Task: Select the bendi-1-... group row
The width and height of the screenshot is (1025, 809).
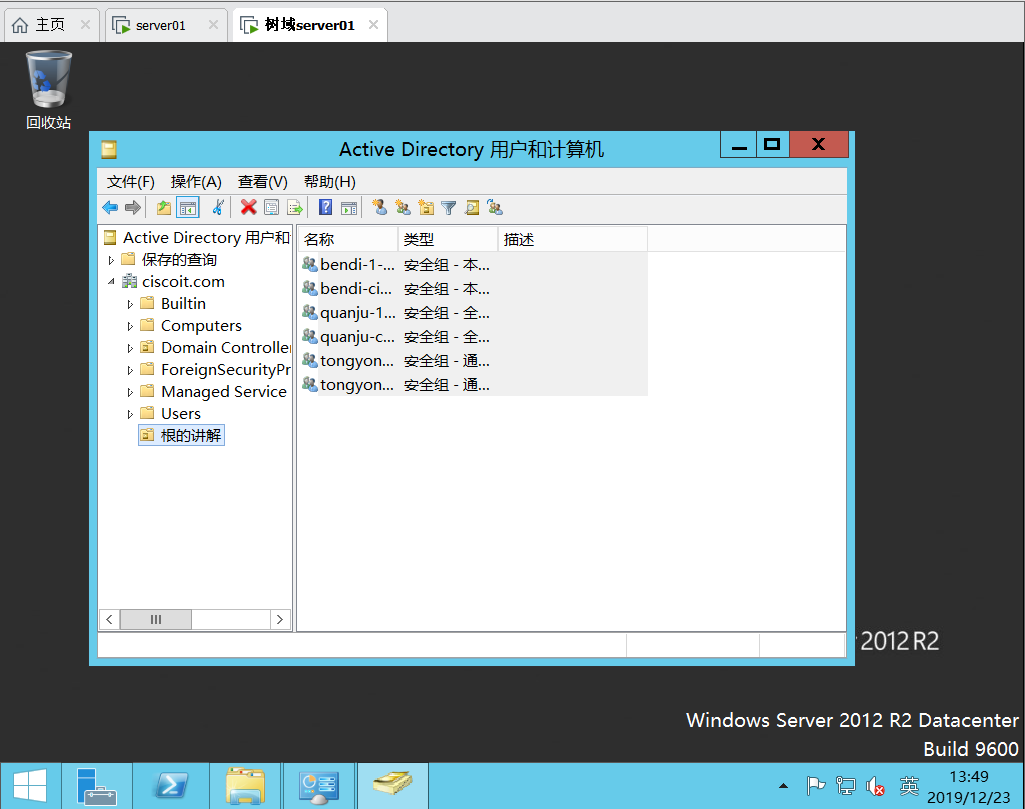Action: [473, 265]
